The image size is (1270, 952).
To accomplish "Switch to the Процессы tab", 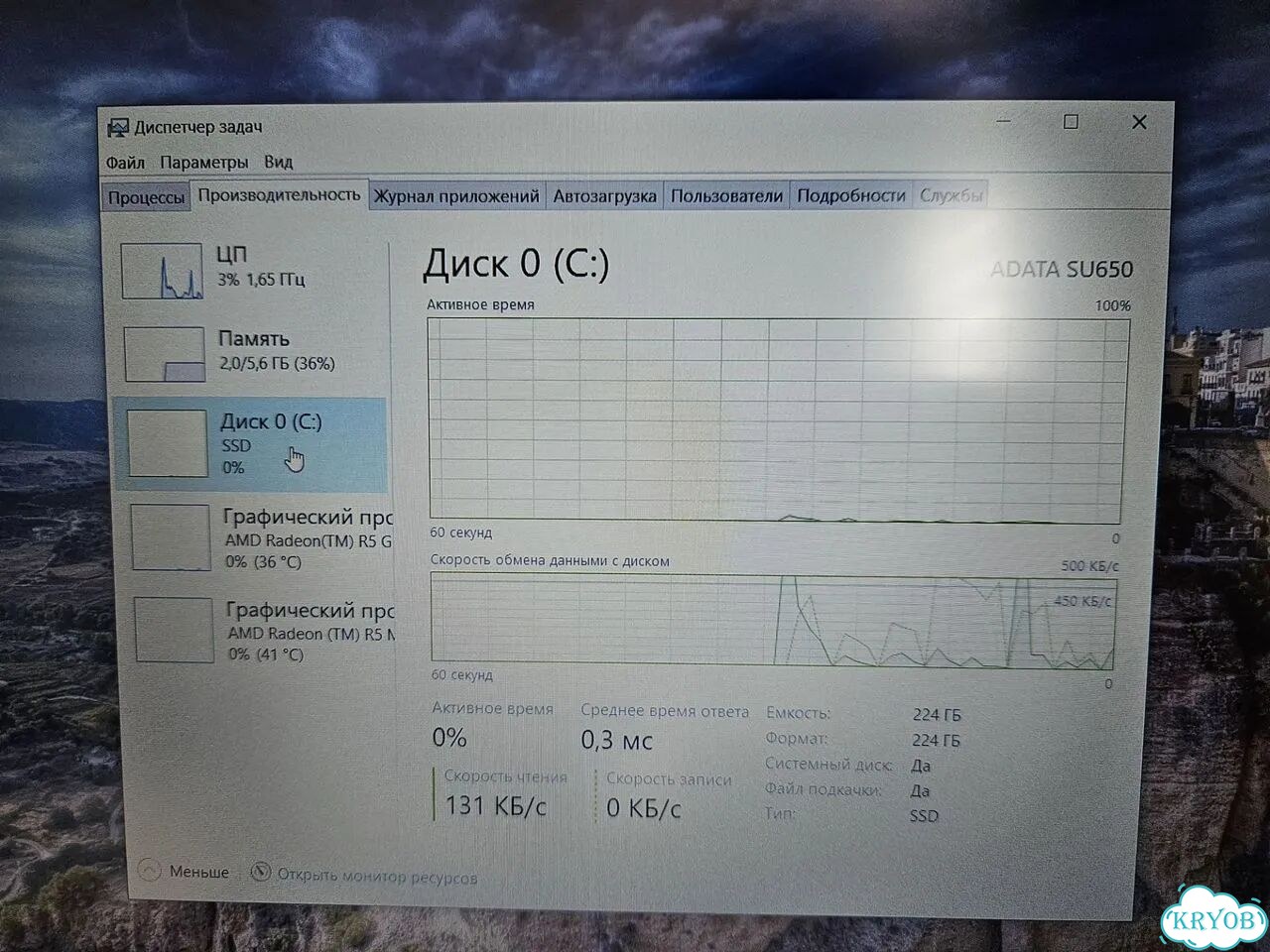I will [146, 197].
